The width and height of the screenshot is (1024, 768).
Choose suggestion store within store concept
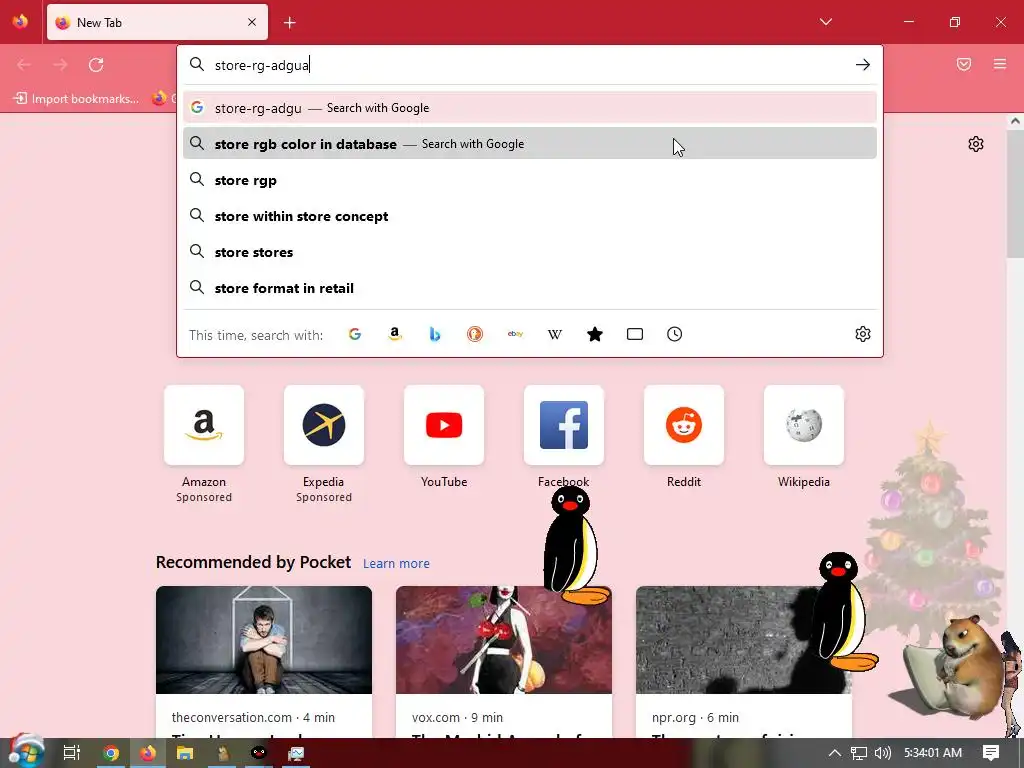[x=530, y=216]
